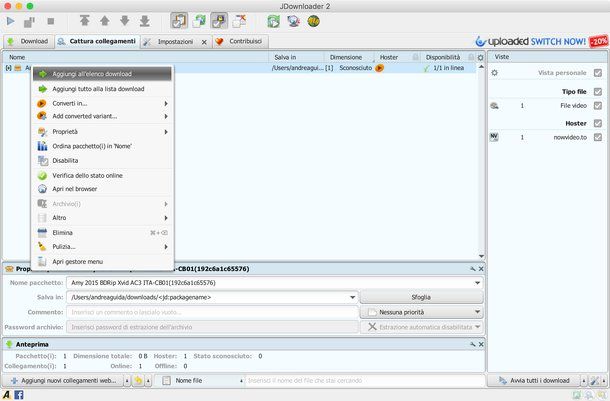The height and width of the screenshot is (401, 610).
Task: Close the Impostazioni tab with X
Action: 204,42
